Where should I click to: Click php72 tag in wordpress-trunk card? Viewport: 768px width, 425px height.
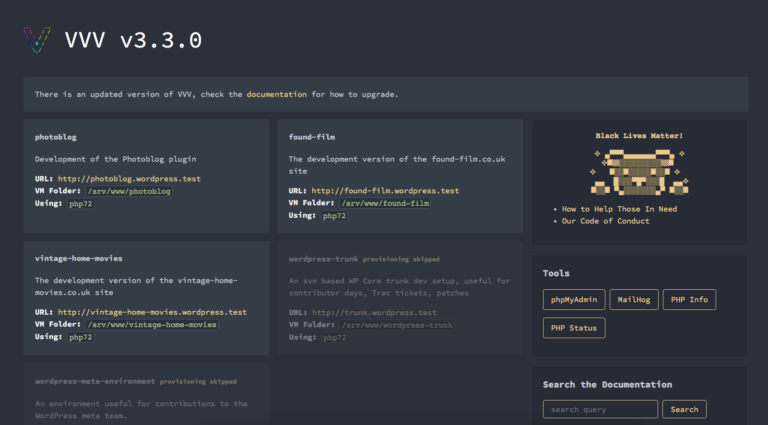(x=335, y=337)
